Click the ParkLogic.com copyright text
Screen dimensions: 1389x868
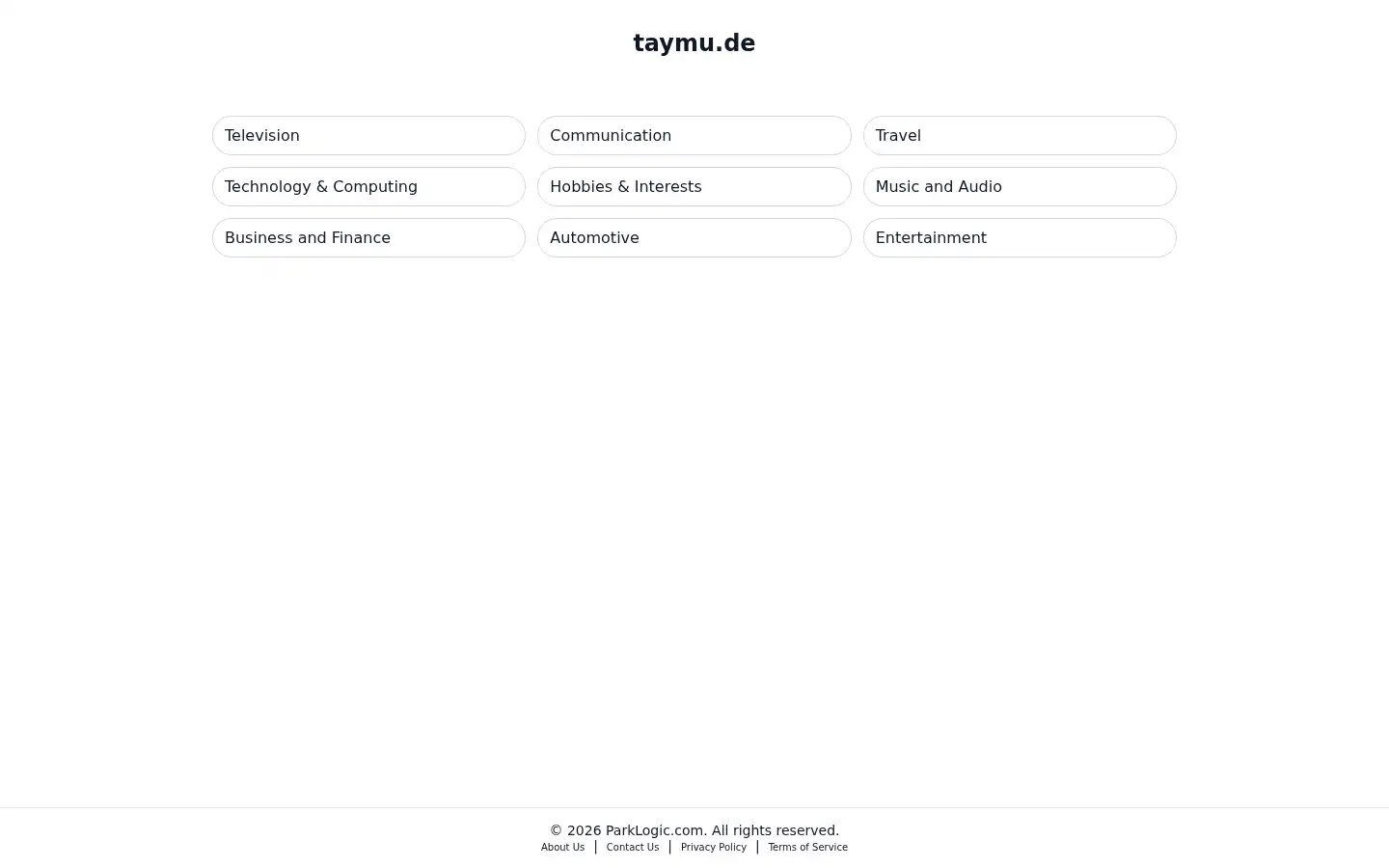coord(694,830)
